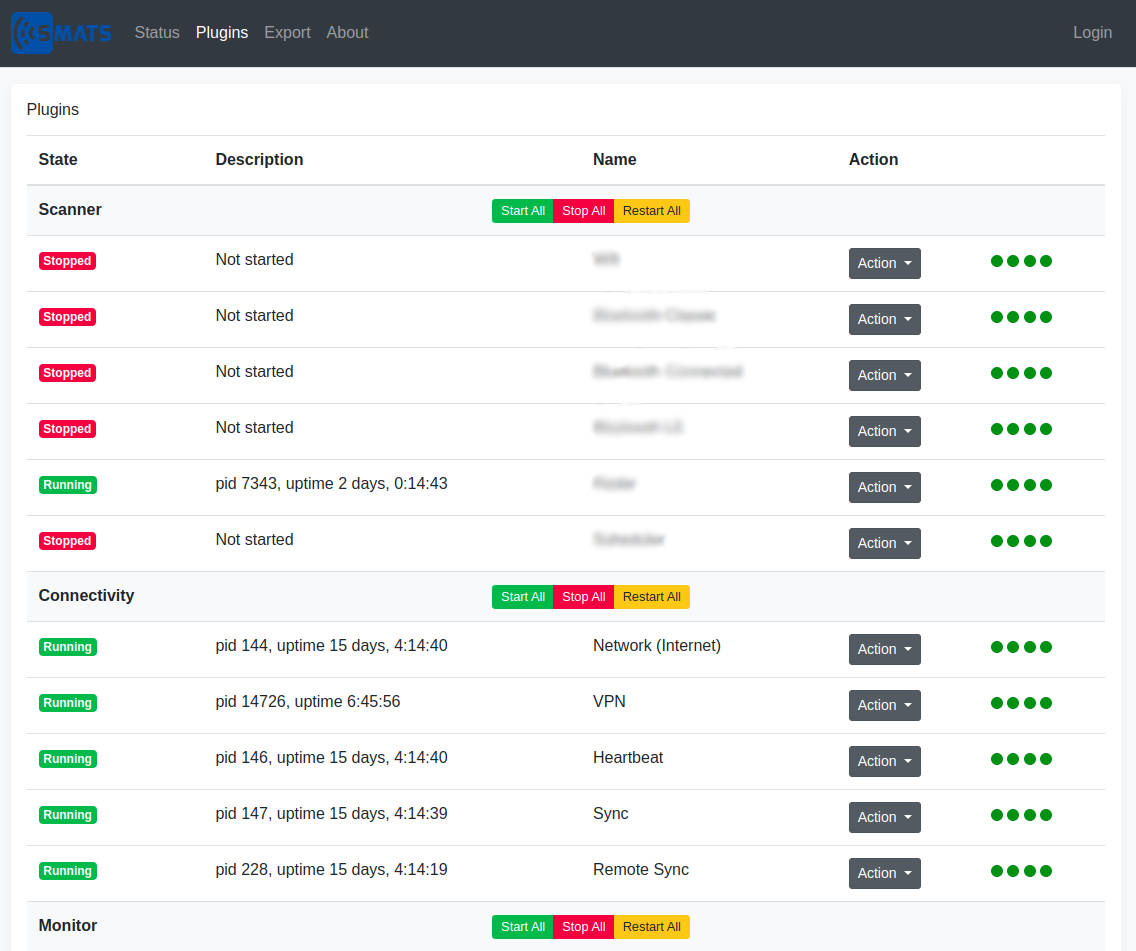Click the Heartbeat plugin name
Viewport: 1136px width, 951px height.
point(628,758)
